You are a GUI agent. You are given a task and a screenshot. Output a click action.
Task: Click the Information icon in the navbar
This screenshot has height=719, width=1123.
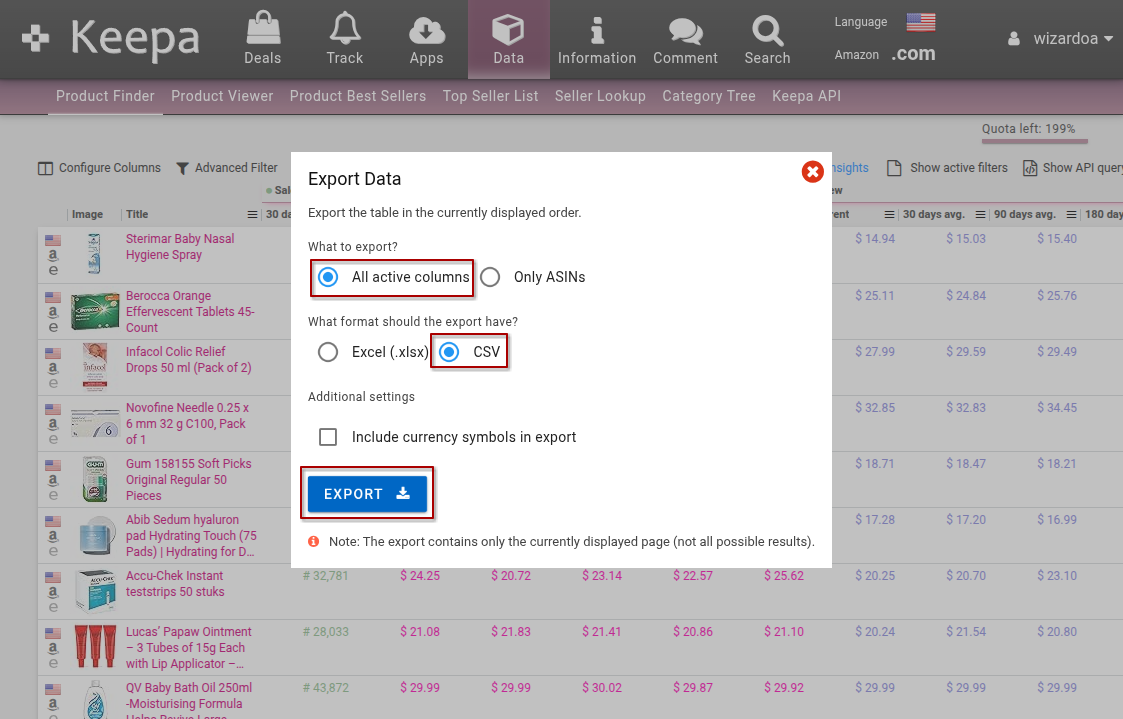click(x=597, y=32)
